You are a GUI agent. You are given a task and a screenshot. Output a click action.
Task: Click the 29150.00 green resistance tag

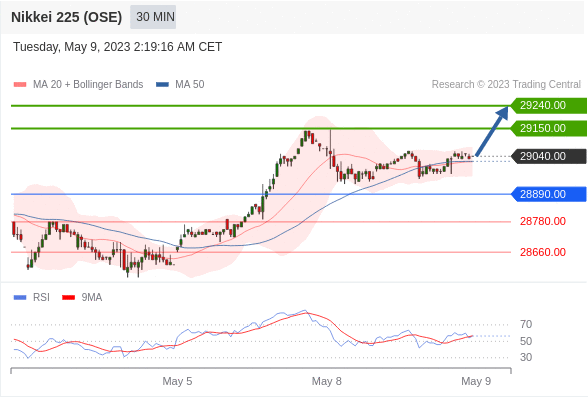(x=549, y=128)
